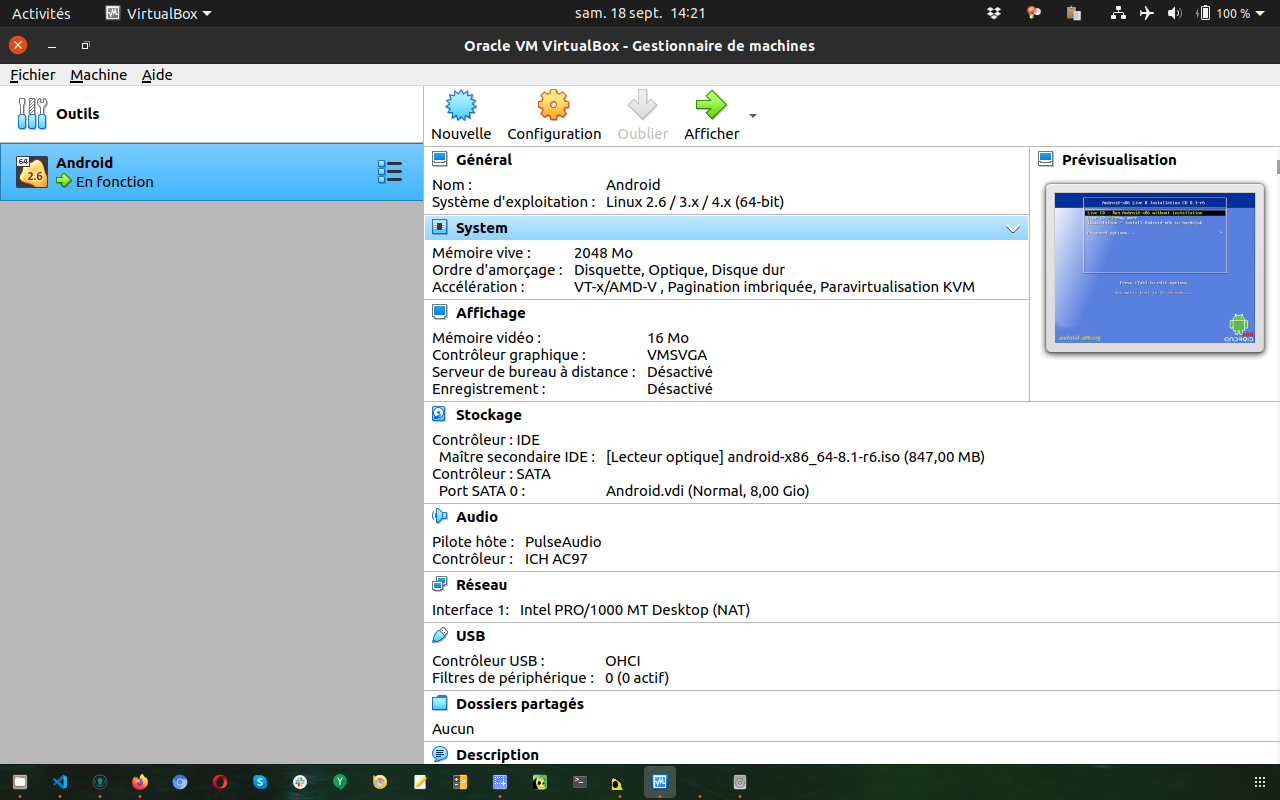Viewport: 1280px width, 800px height.
Task: Click the Description section speech-bubble icon
Action: pyautogui.click(x=439, y=754)
